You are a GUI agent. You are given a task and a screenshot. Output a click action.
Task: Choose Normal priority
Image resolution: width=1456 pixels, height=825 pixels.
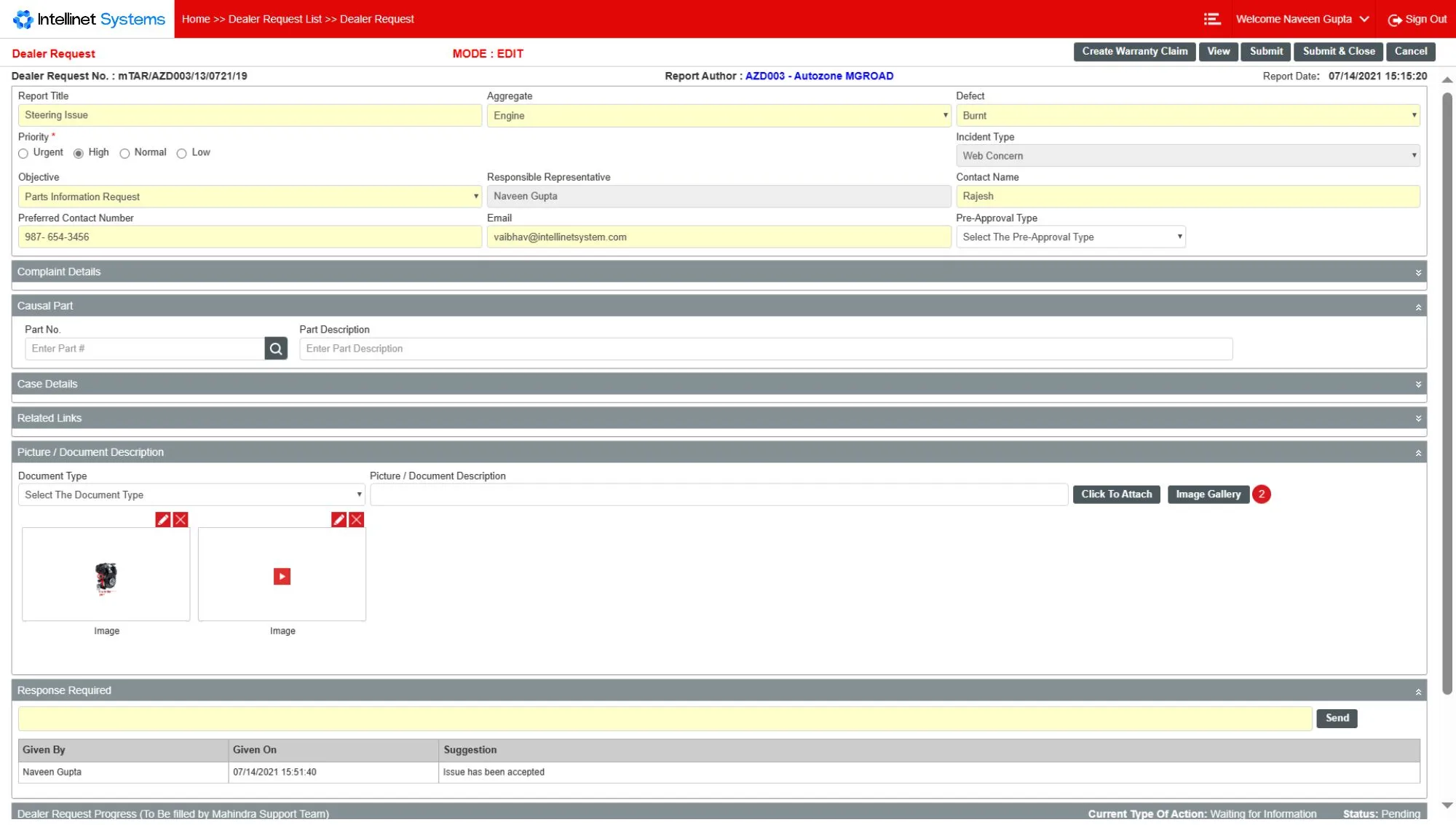[x=124, y=153]
